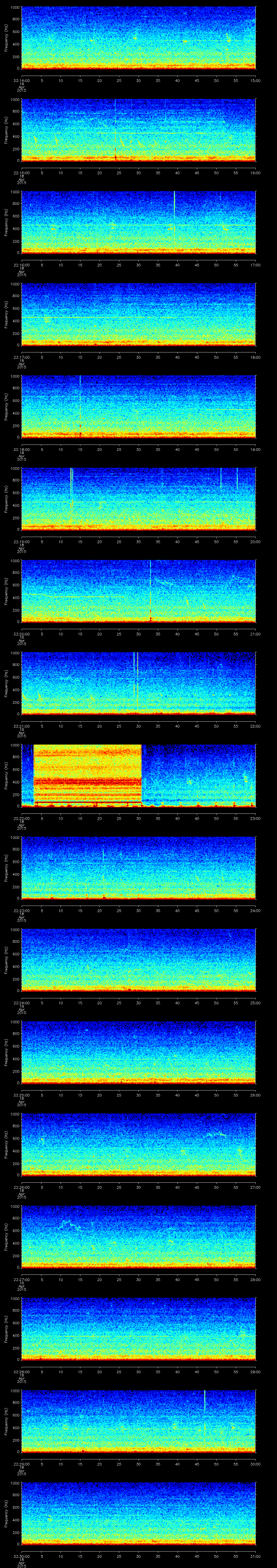Click the 22:20:00 start time label
277x1568 pixels.
pyautogui.click(x=21, y=634)
